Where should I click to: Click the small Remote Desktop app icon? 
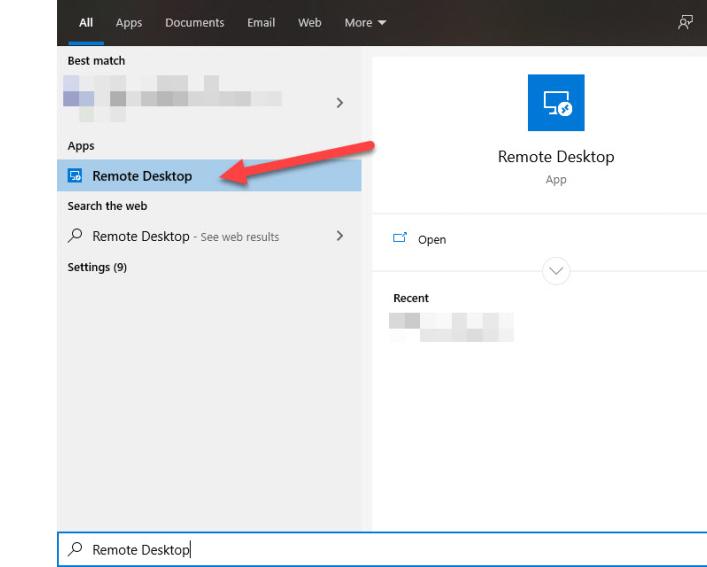pos(75,175)
